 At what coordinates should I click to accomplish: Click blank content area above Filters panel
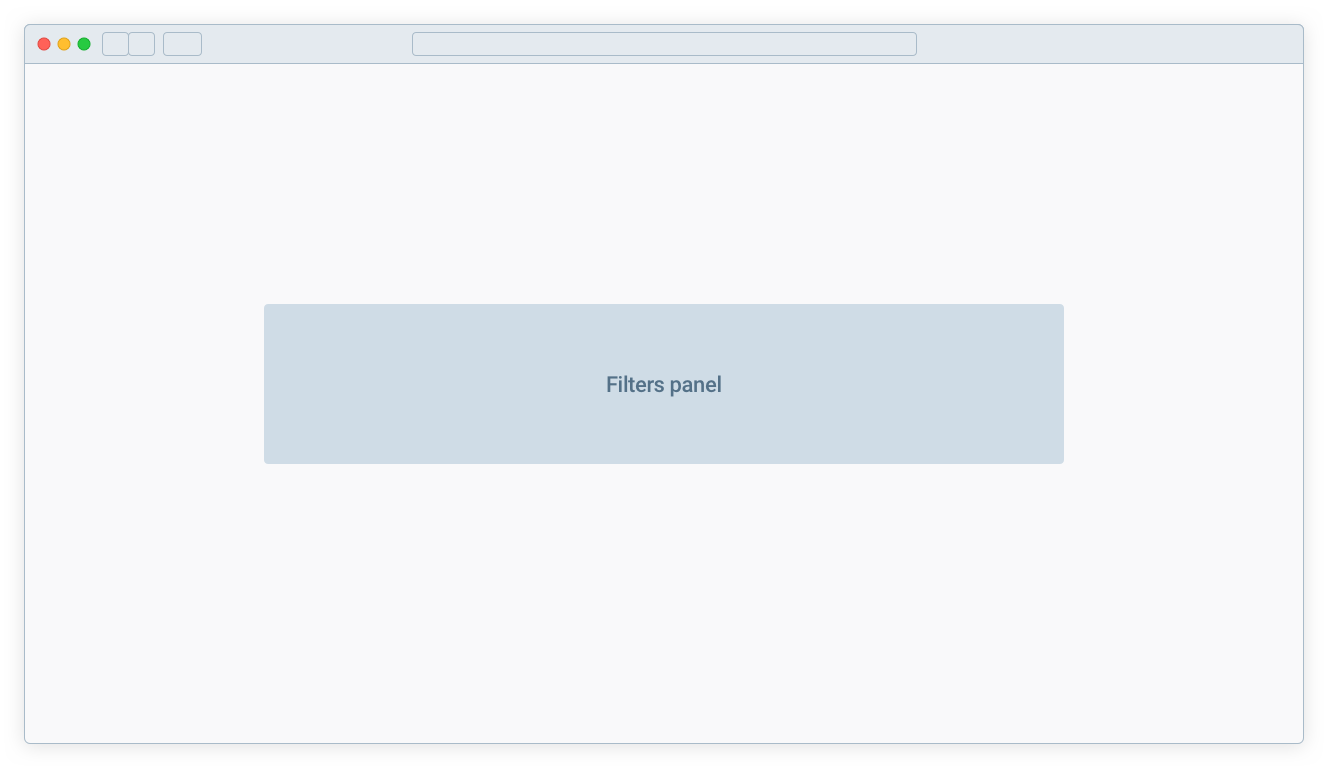coord(664,184)
